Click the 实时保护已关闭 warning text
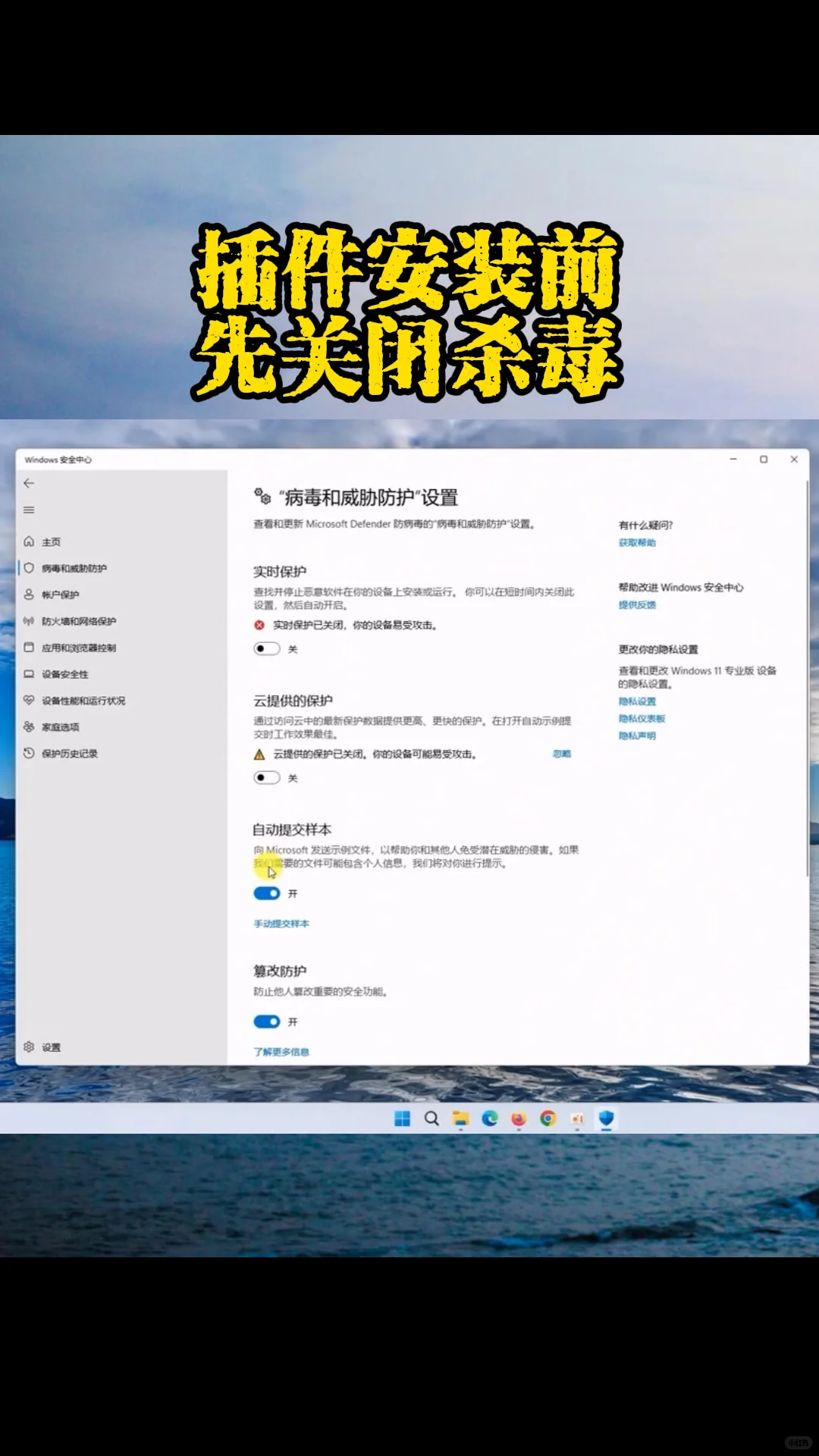The image size is (819, 1456). pos(355,625)
